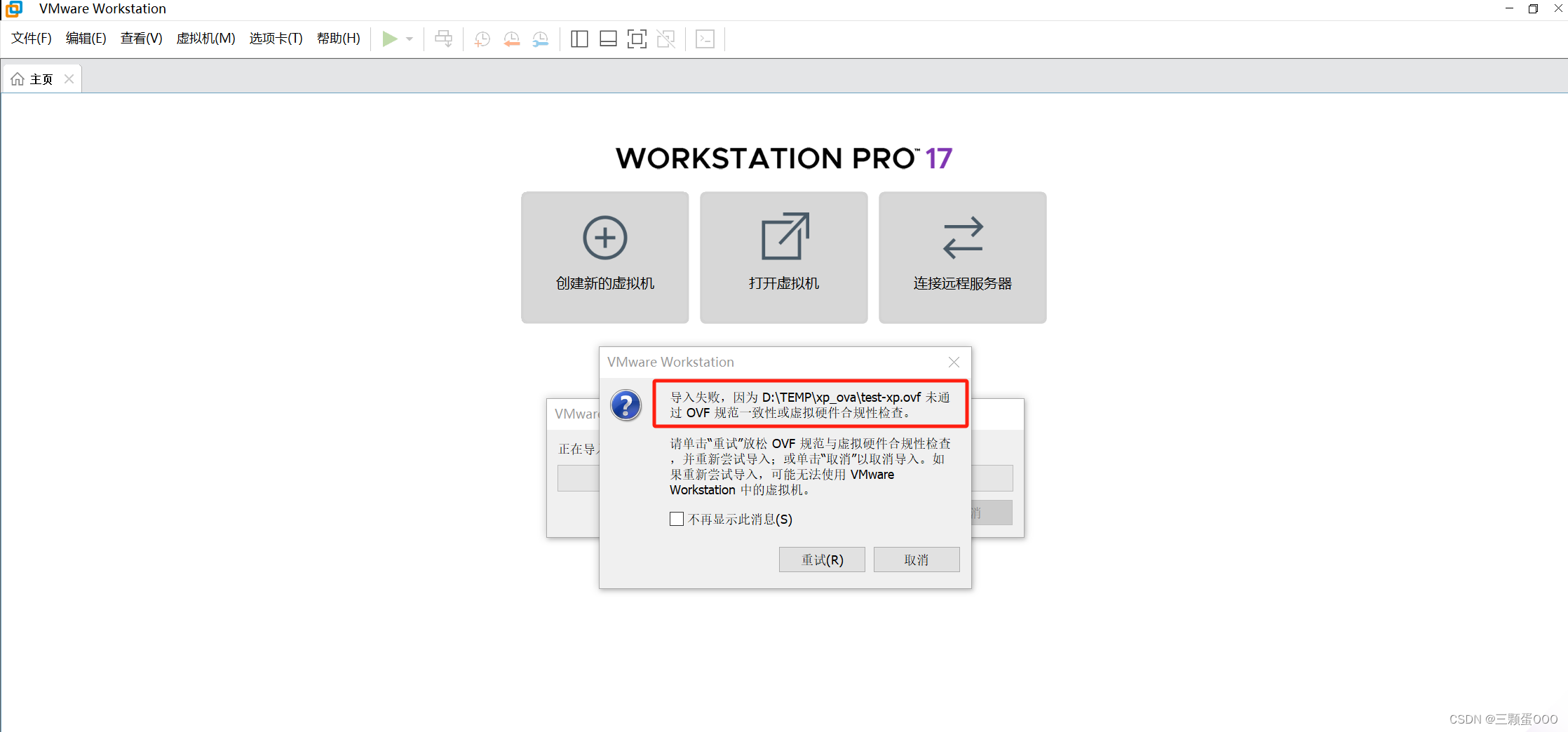
Task: Open the snapshot manager toolbar icon
Action: (x=541, y=39)
